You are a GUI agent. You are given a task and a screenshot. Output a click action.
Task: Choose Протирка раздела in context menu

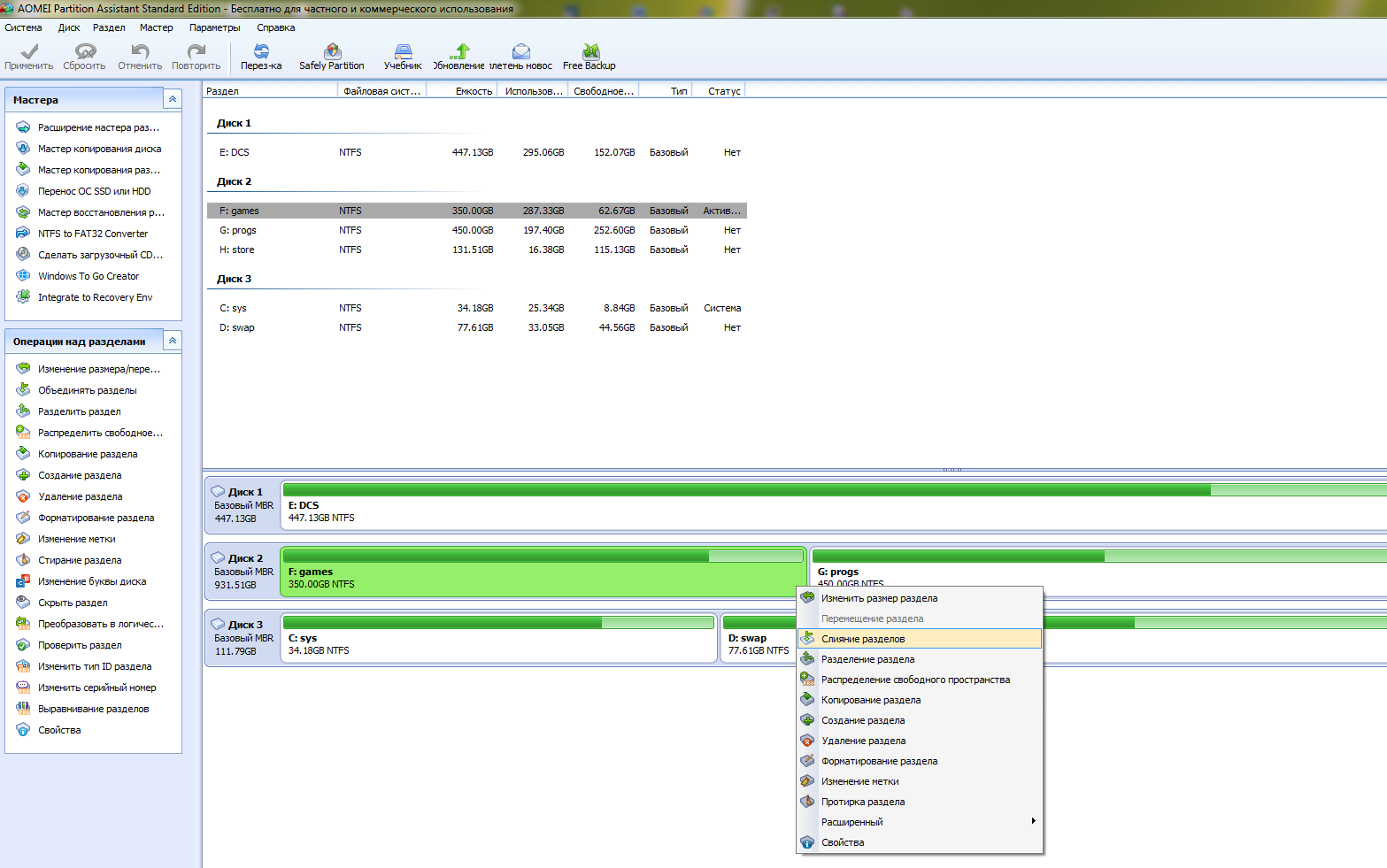click(x=920, y=802)
